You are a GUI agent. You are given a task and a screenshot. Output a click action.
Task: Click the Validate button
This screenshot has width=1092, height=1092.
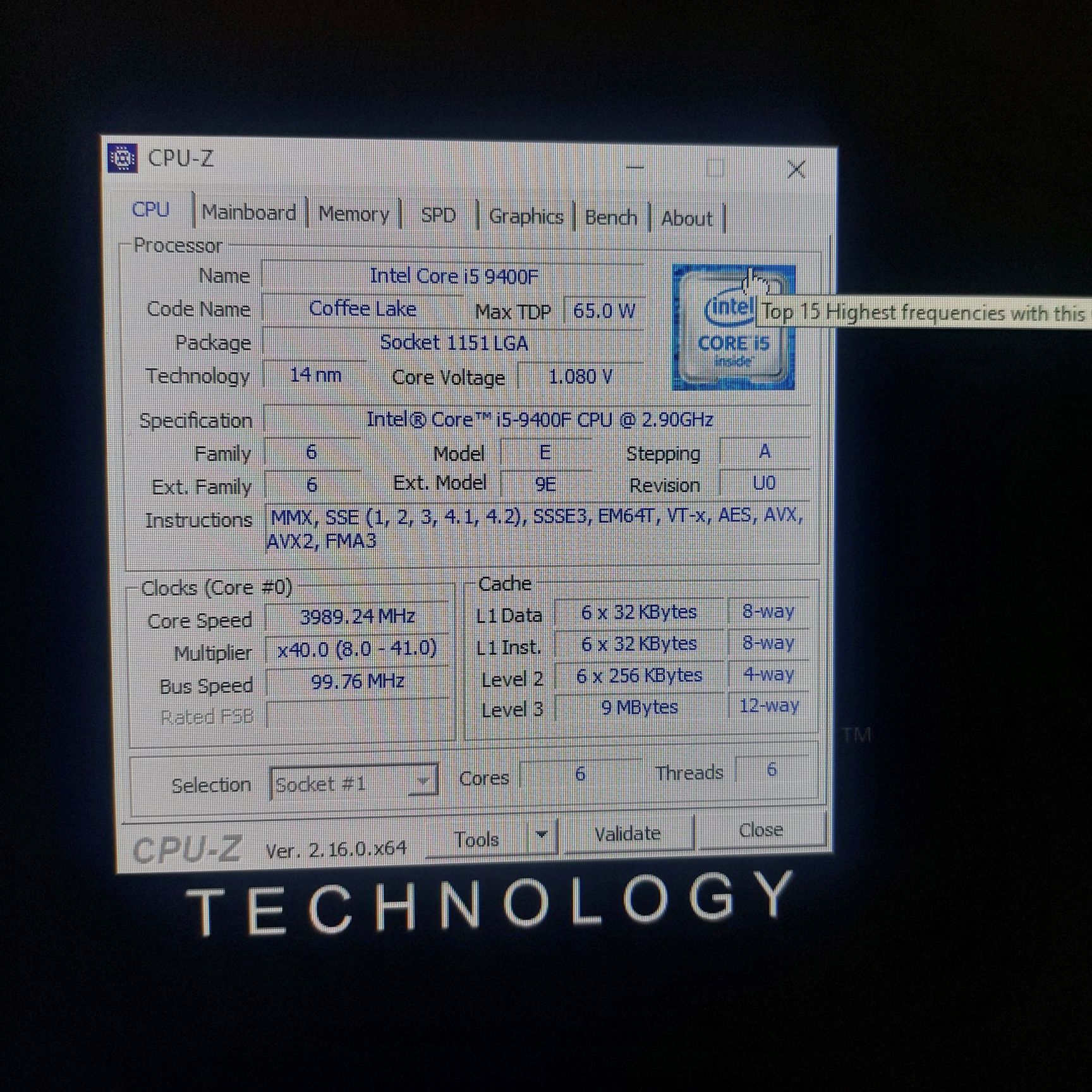628,834
